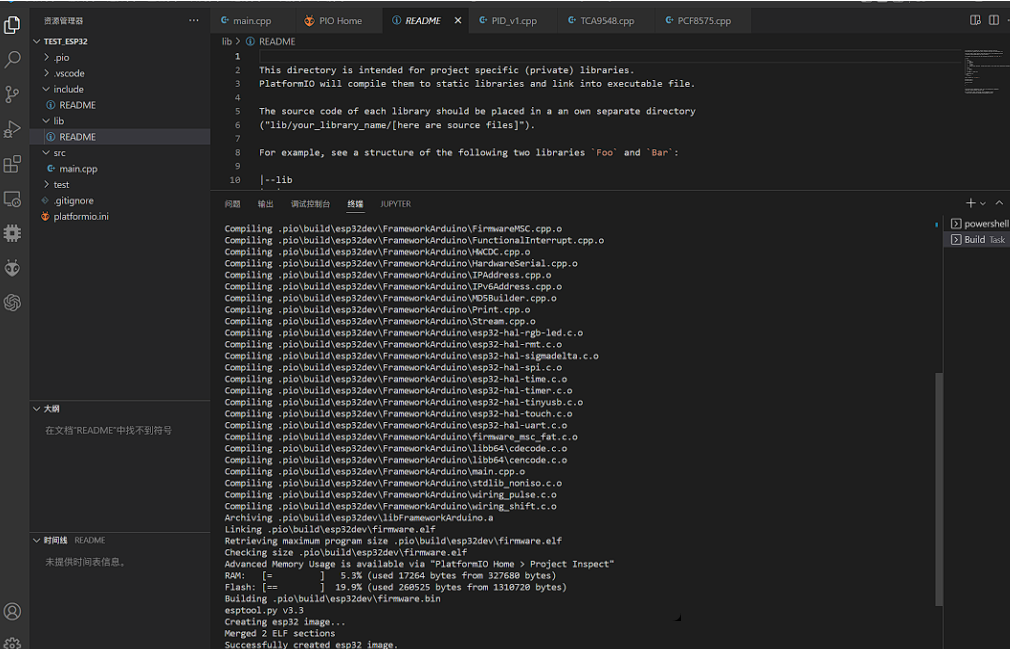Open the launch profile dropdown beside plus

pyautogui.click(x=983, y=204)
